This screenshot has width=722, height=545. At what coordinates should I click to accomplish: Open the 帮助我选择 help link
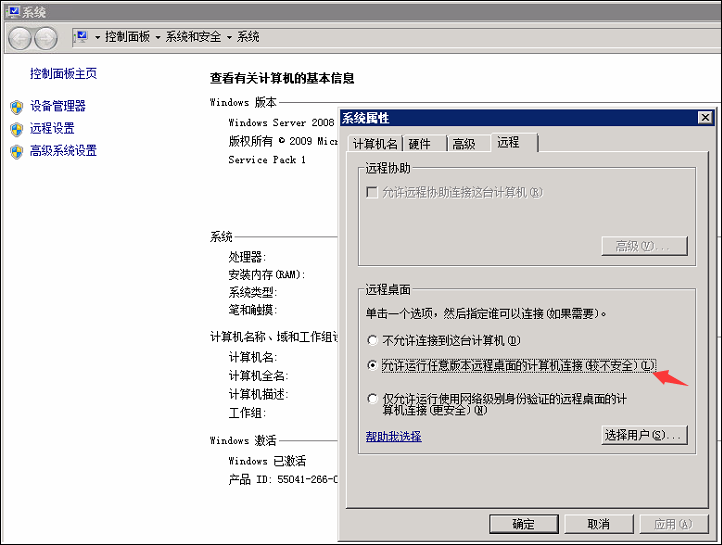[393, 437]
